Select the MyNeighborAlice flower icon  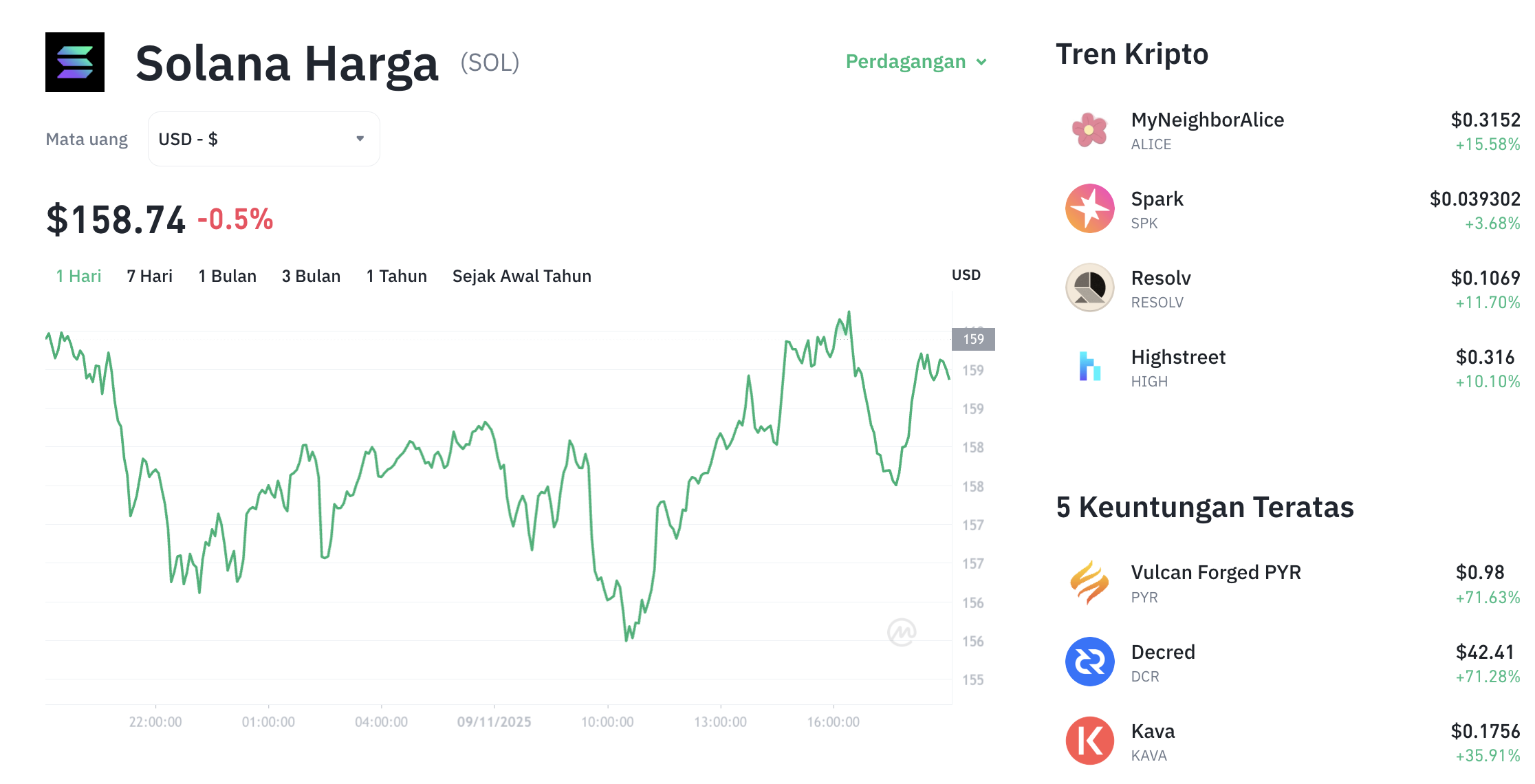pyautogui.click(x=1089, y=130)
